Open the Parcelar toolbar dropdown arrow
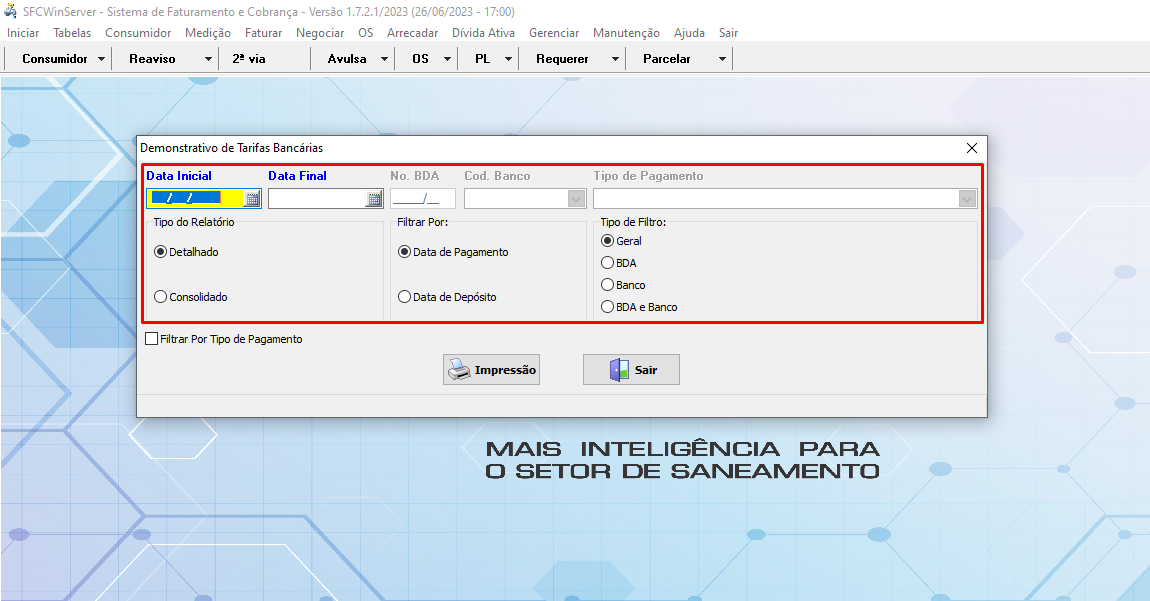Viewport: 1150px width, 601px height. pos(722,59)
